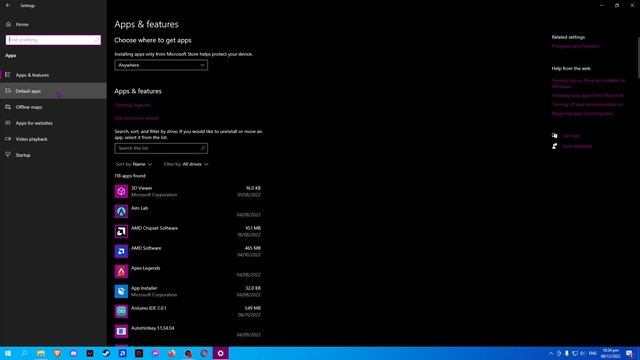Click the AMD Chipset Software name

click(154, 228)
